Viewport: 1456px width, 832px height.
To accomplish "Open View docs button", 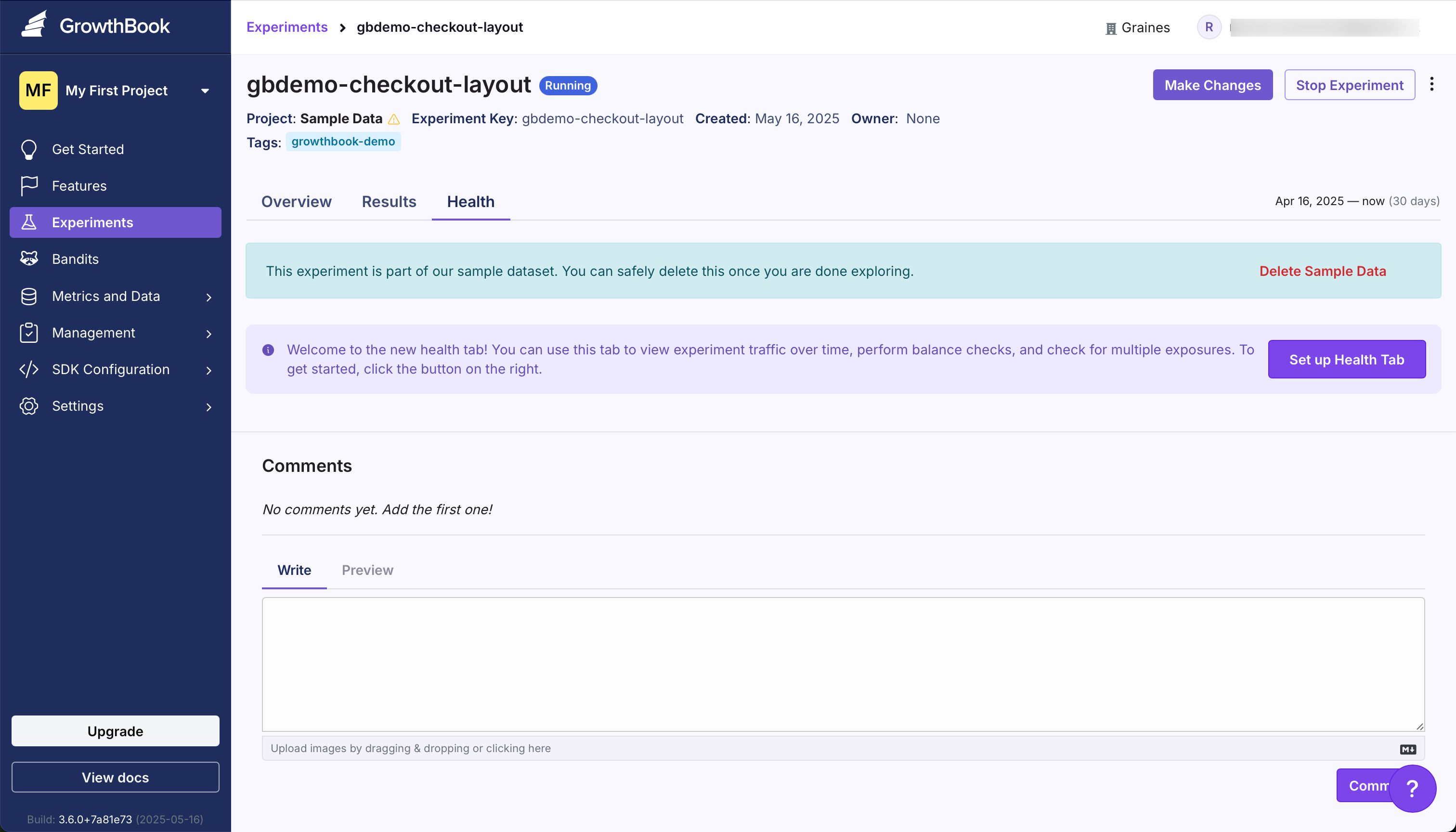I will click(116, 777).
